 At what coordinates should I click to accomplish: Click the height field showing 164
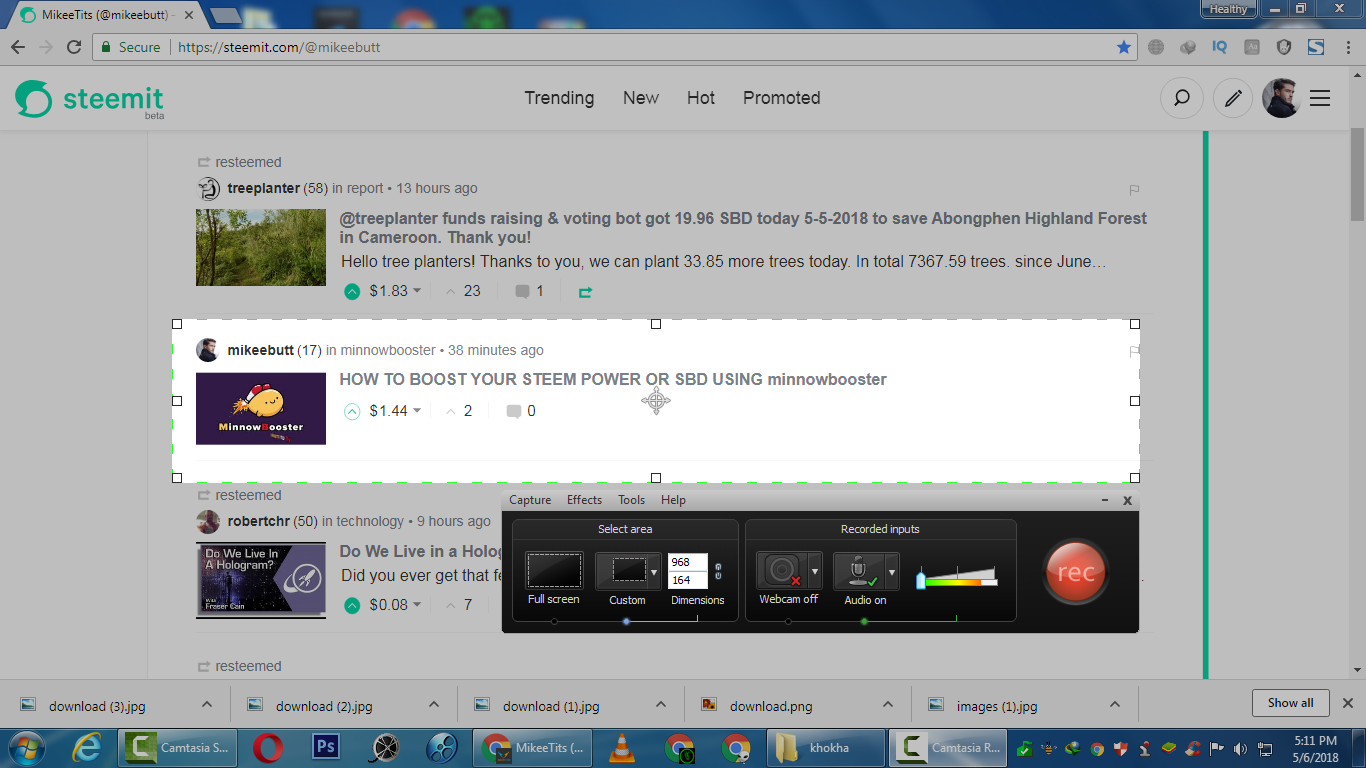pyautogui.click(x=687, y=580)
